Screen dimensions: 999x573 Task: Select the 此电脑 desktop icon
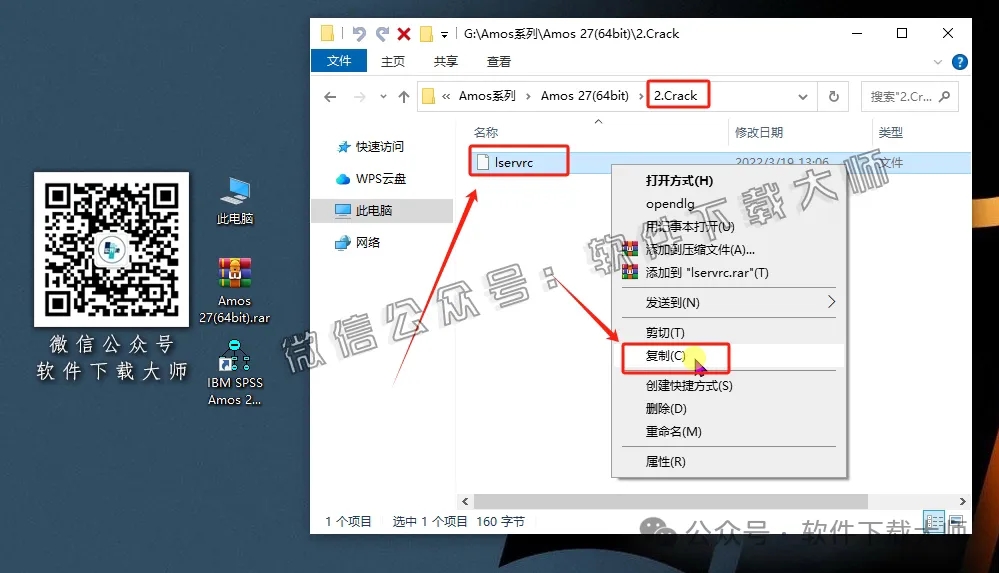[x=235, y=201]
